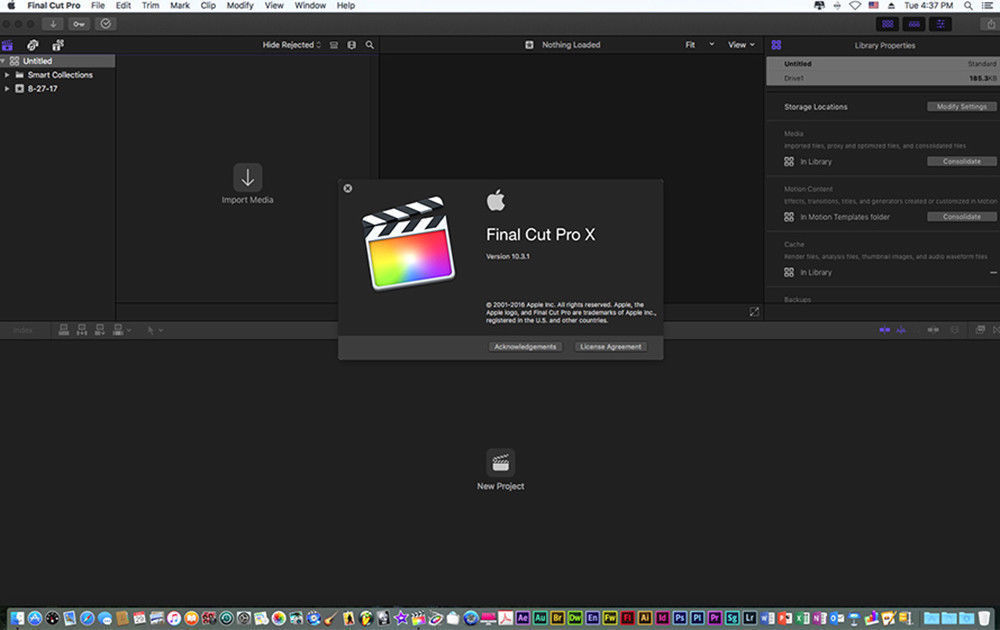Click the Spotlight search icon in menu bar
1000x630 pixels.
pos(968,6)
